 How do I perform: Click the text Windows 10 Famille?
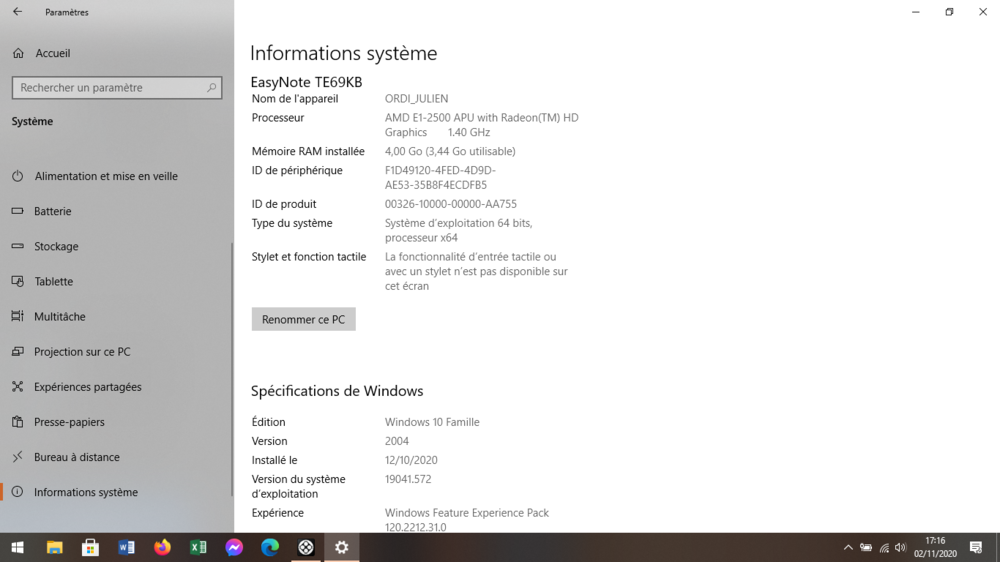(432, 422)
